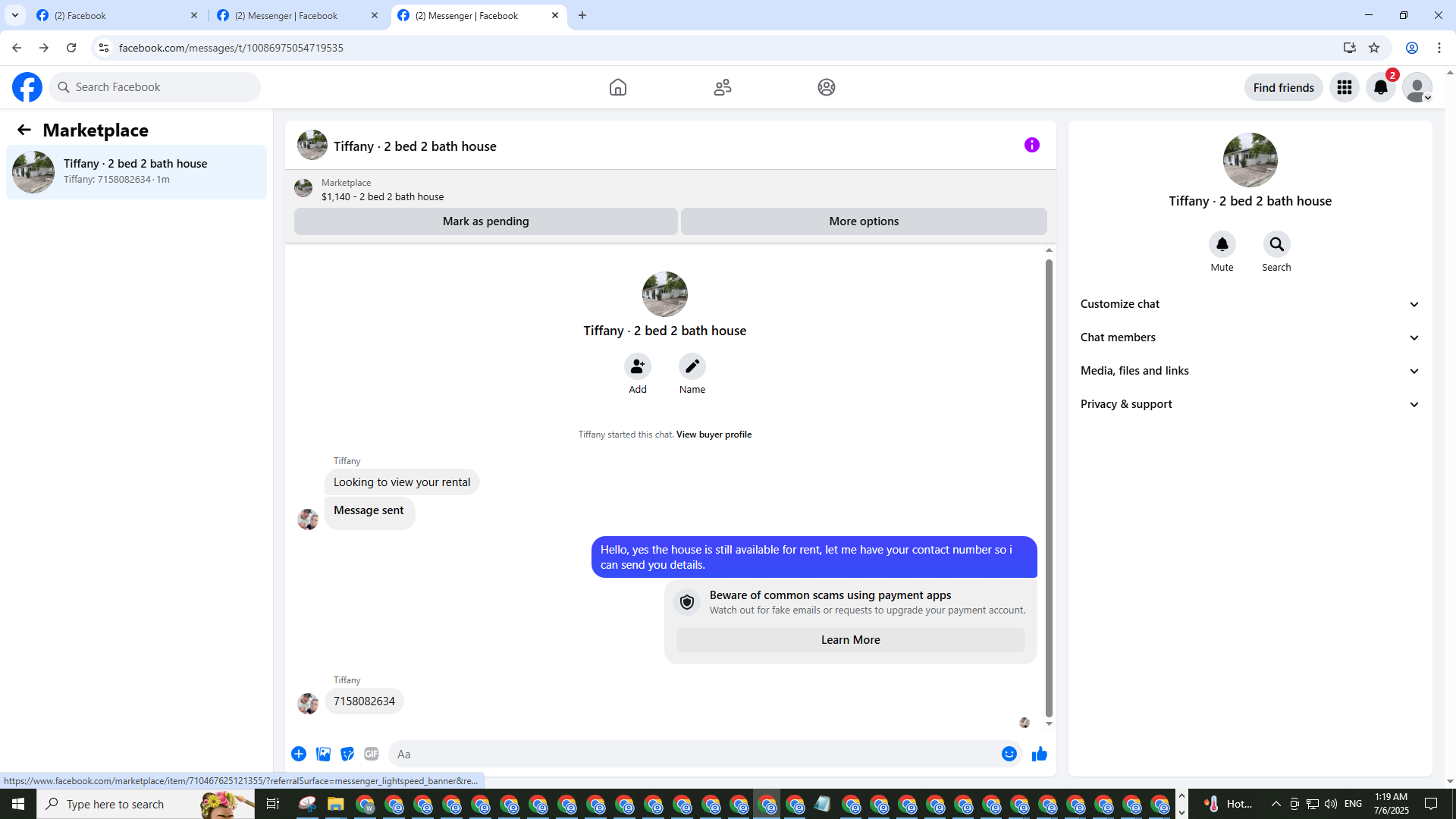Open the sticker chooser icon
Screen dimensions: 1456x819
(347, 754)
